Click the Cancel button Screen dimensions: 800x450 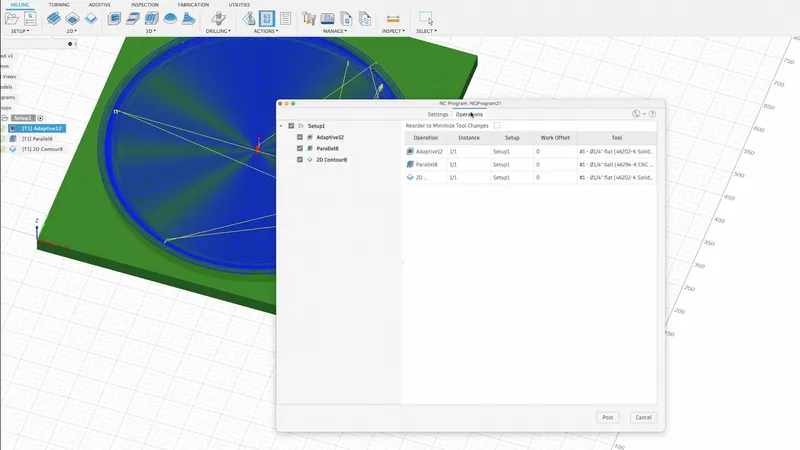(x=642, y=417)
